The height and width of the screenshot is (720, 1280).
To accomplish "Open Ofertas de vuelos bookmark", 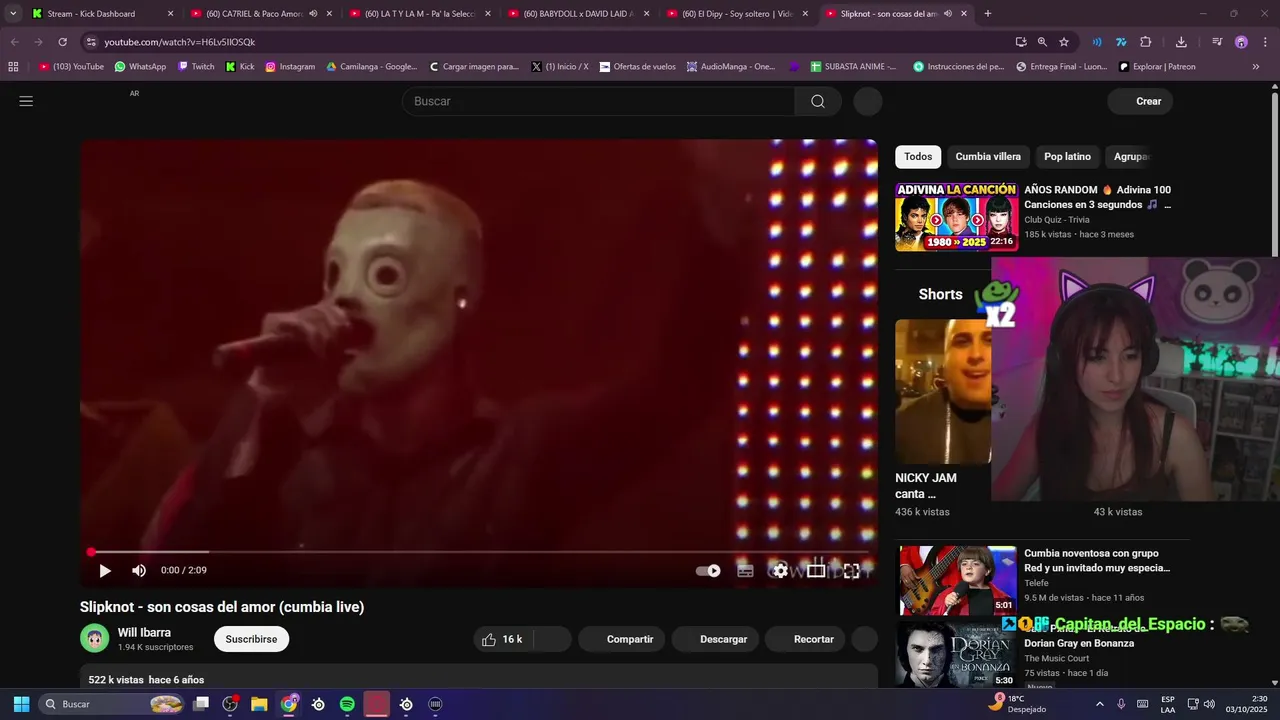I will (637, 67).
